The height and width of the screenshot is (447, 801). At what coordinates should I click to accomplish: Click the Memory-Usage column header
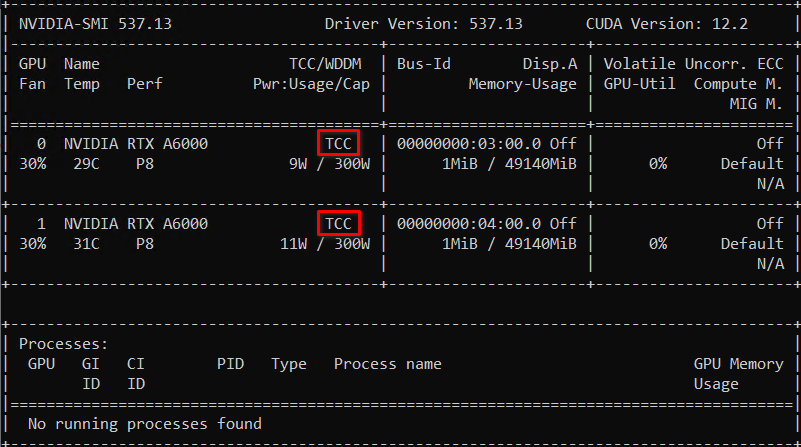pos(523,84)
